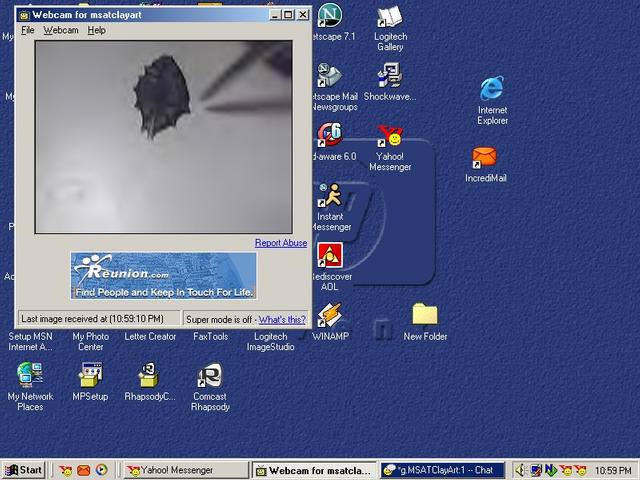Click the Webcam for msatcla... taskbar button
Viewport: 640px width, 480px height.
click(x=314, y=471)
